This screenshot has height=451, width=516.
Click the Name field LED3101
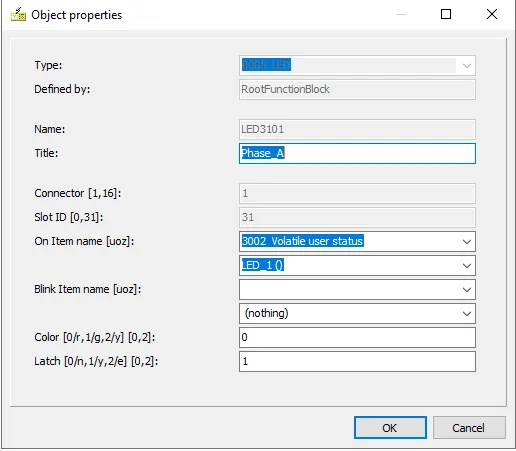pos(357,129)
